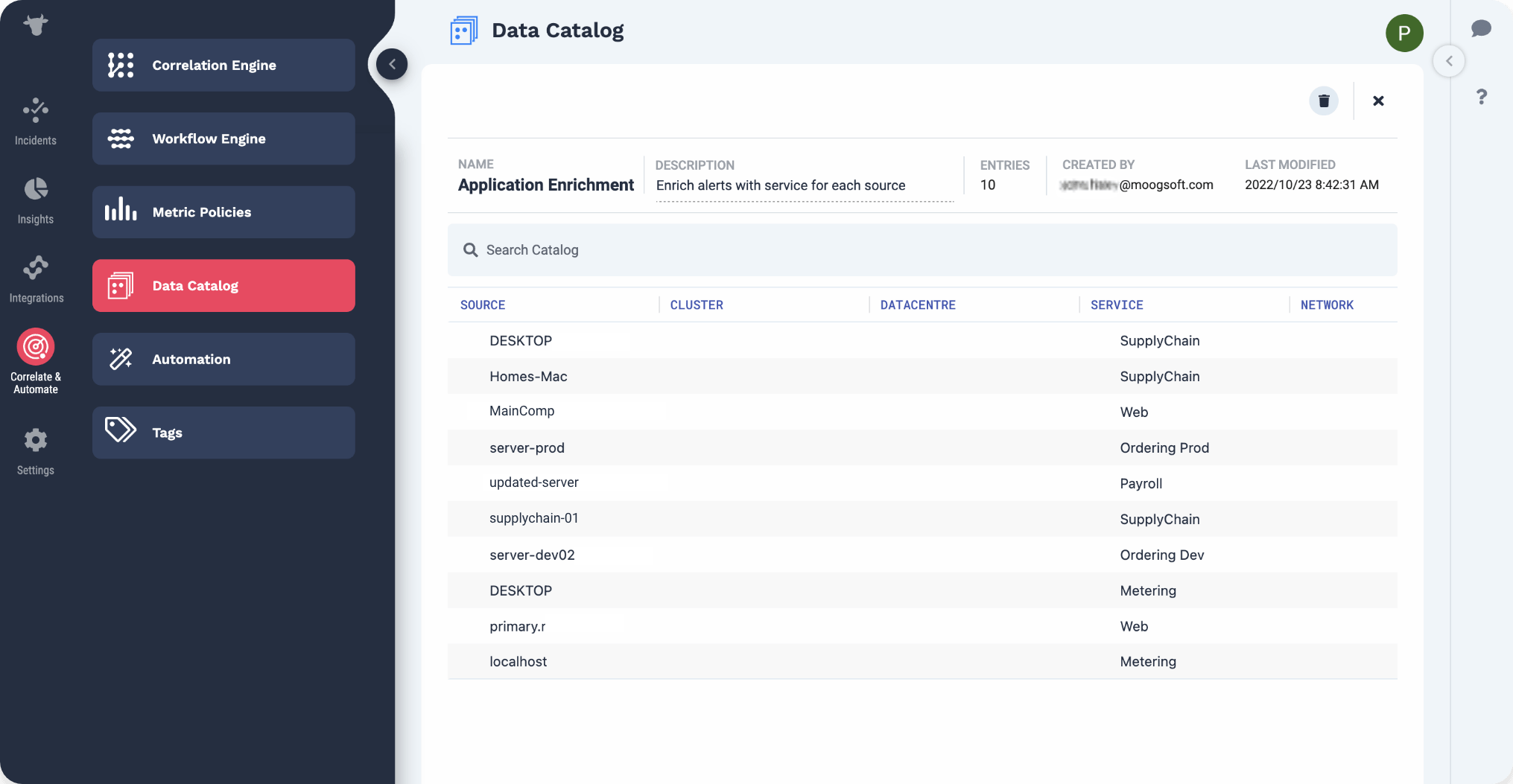Open Settings gear icon
Viewport: 1513px width, 784px height.
click(x=36, y=440)
